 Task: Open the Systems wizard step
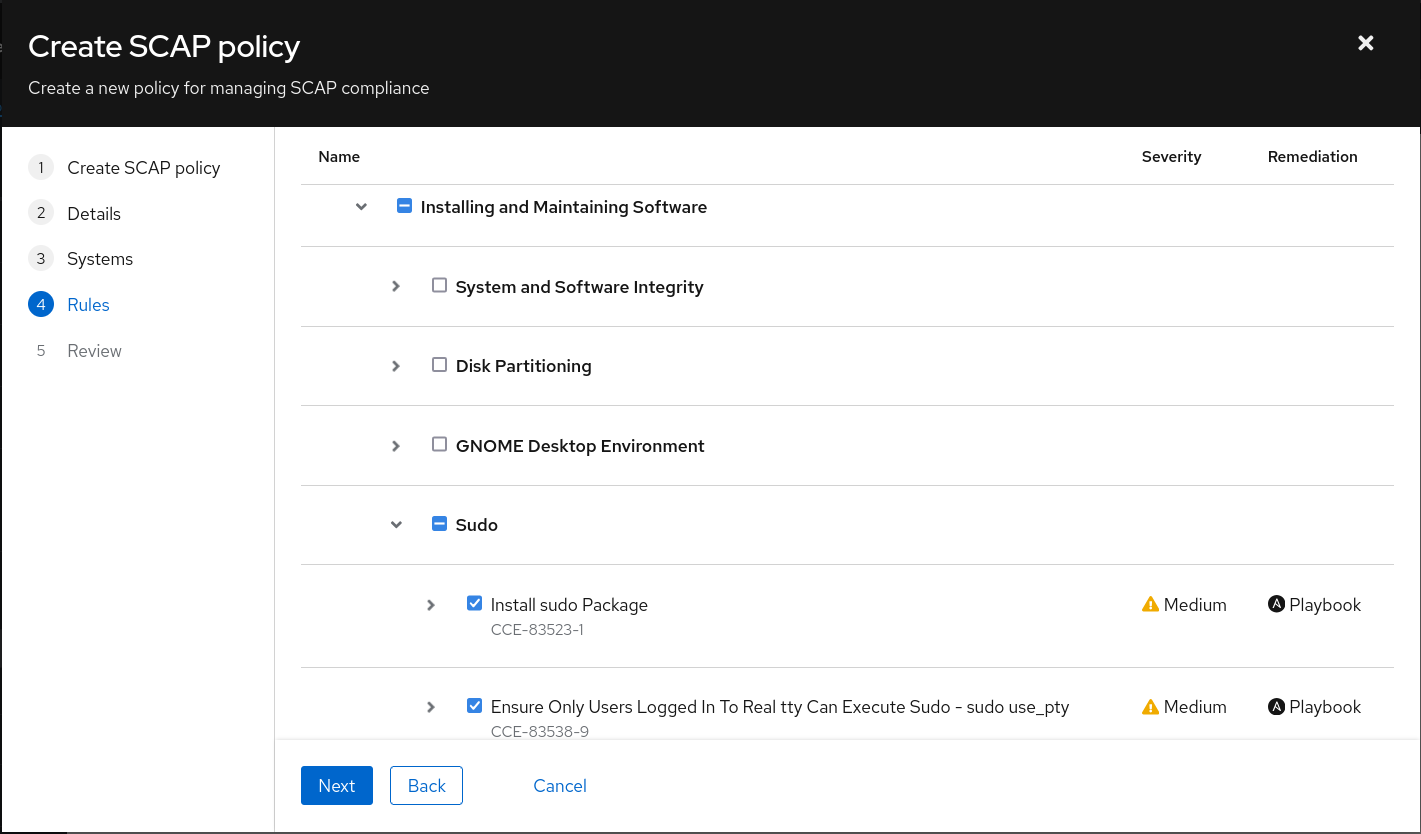100,259
